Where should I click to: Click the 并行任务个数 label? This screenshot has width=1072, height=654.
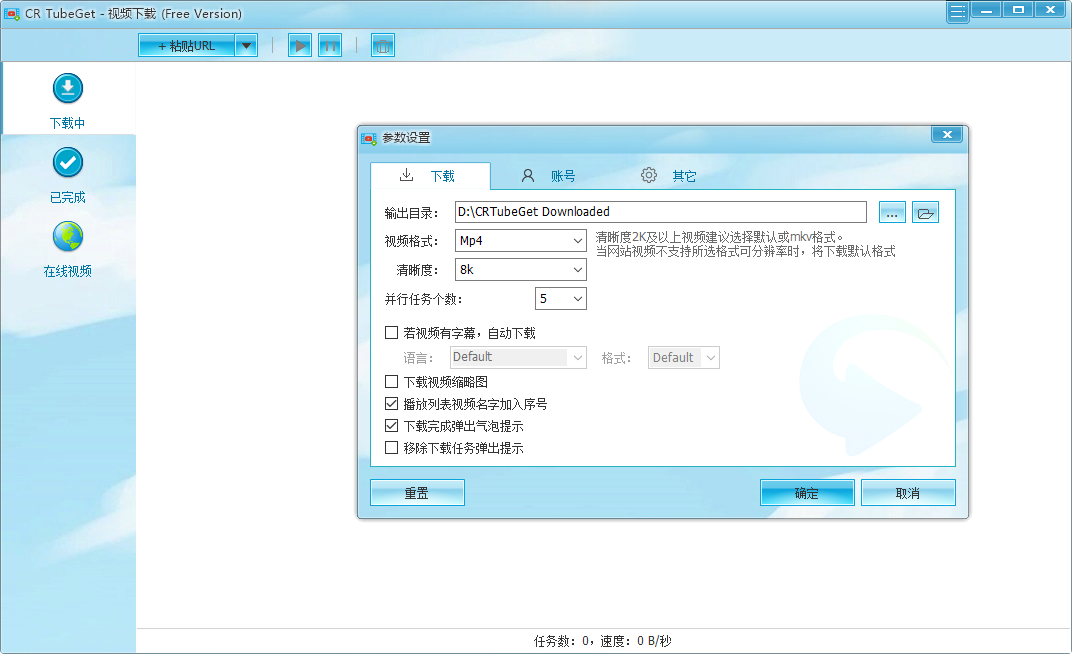pos(424,299)
